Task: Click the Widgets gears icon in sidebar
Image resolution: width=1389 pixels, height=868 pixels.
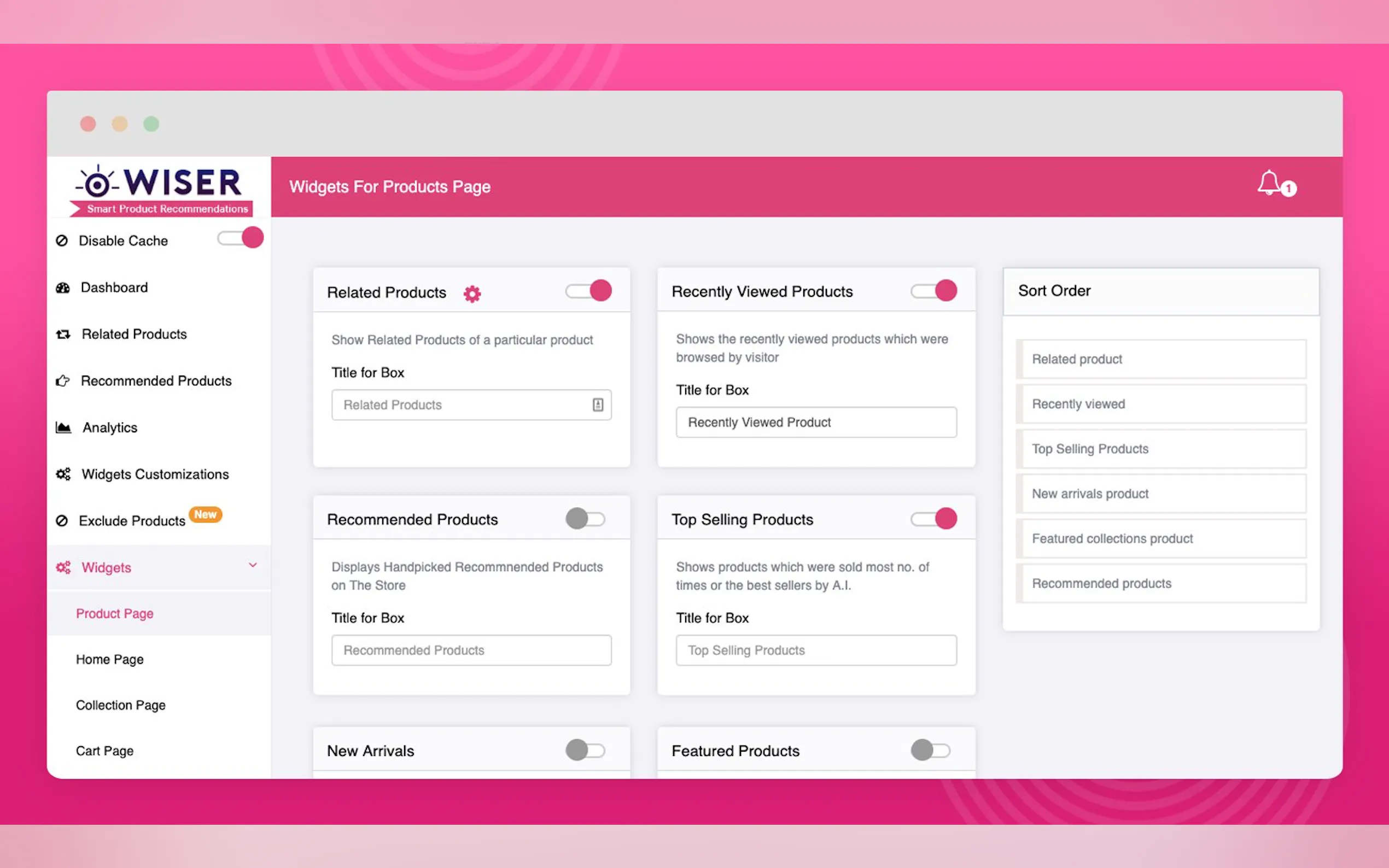Action: click(x=63, y=567)
